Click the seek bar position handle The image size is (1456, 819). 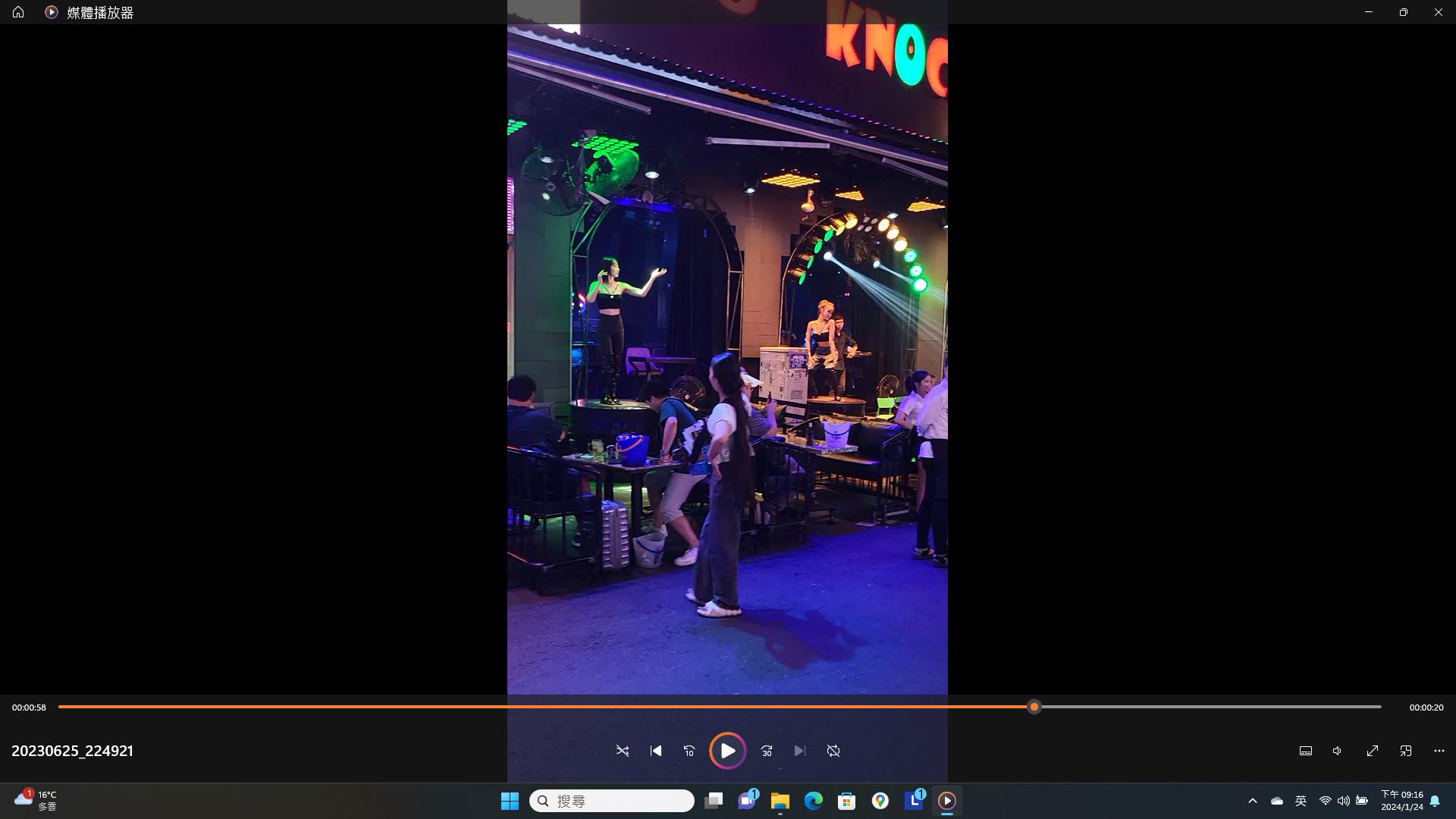click(1034, 707)
